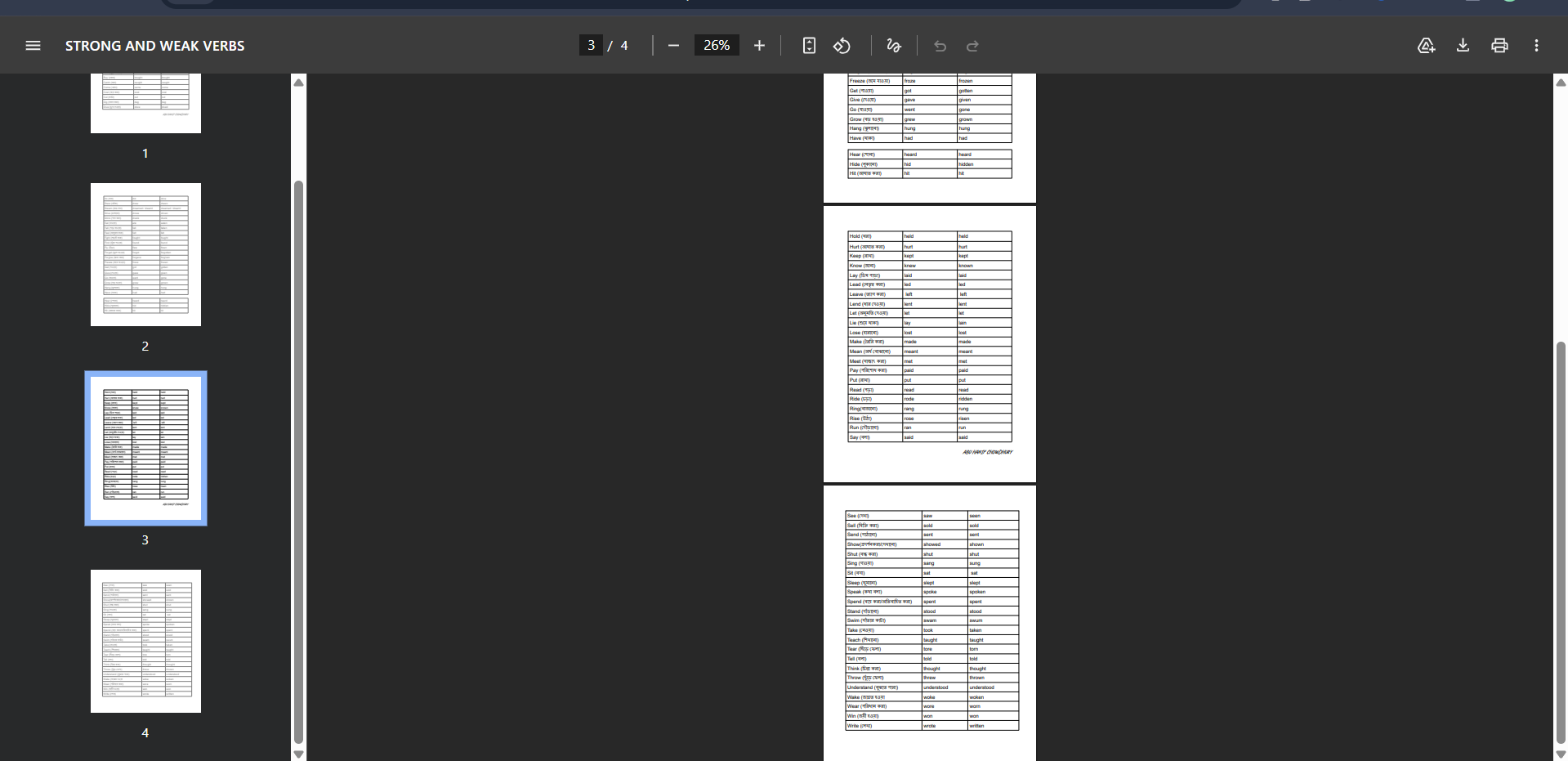Click the zoom in plus button
Viewport: 1568px width, 761px height.
coord(759,46)
